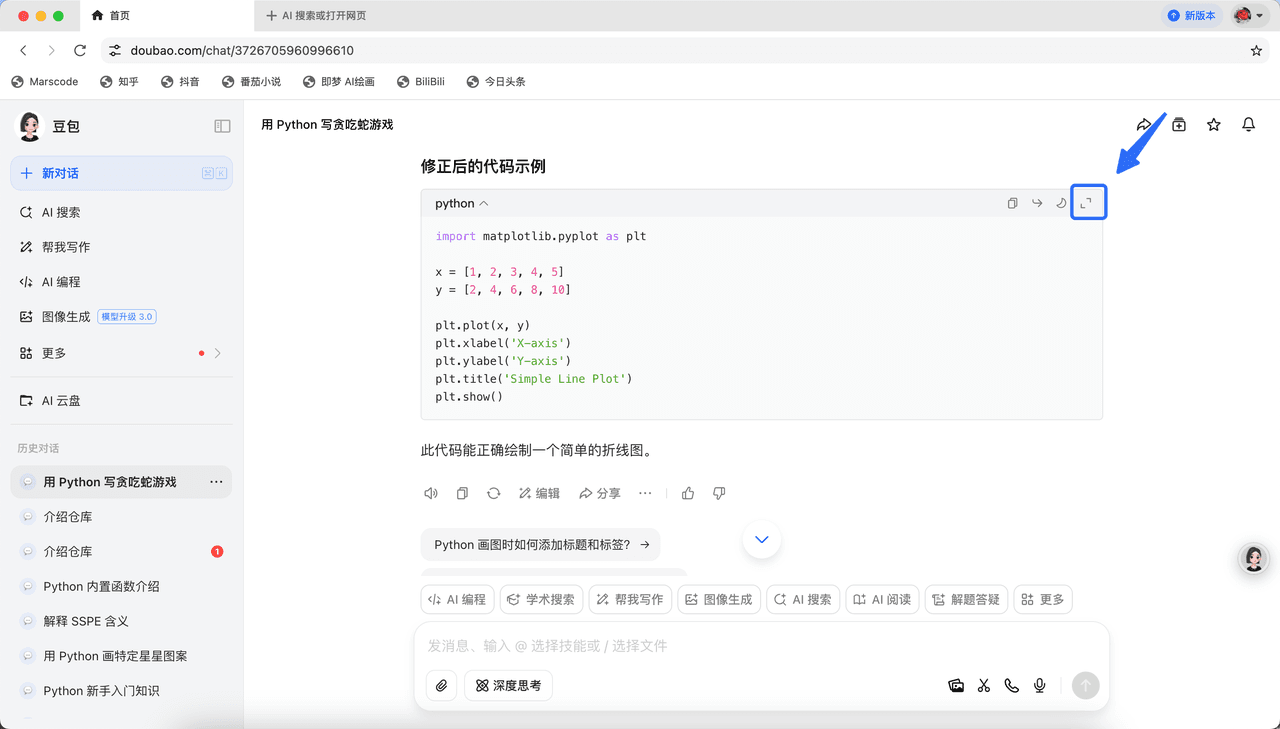Regenerate the response
The image size is (1280, 729).
493,493
